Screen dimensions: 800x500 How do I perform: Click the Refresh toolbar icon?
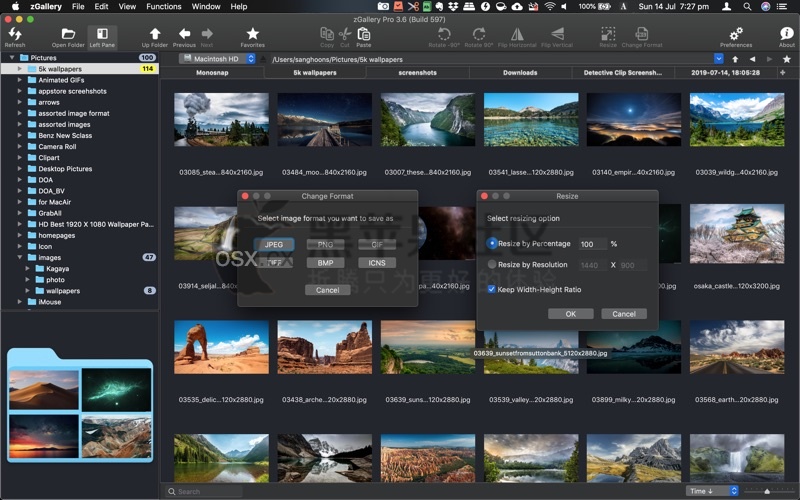(x=15, y=34)
